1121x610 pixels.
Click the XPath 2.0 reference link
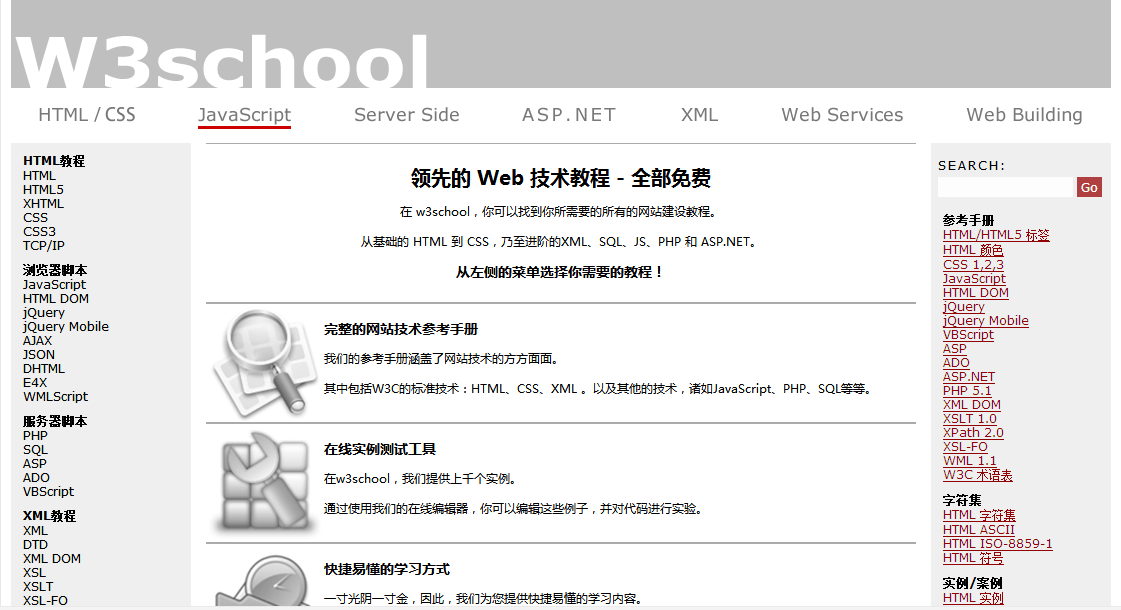click(x=973, y=432)
